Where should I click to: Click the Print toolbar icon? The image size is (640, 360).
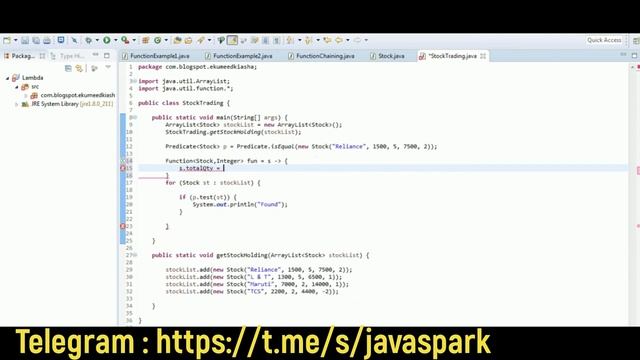[x=47, y=40]
